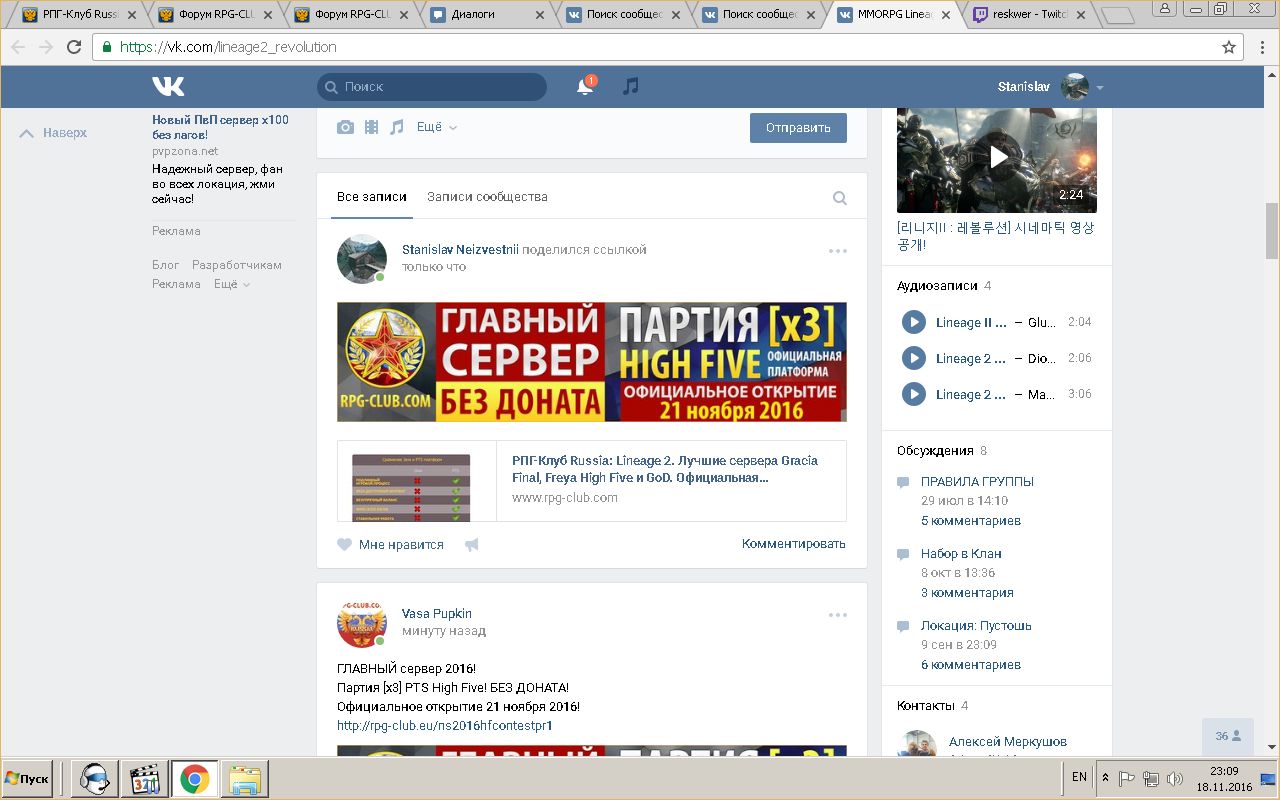1280x800 pixels.
Task: Open the 5 комментариев link
Action: click(x=971, y=521)
